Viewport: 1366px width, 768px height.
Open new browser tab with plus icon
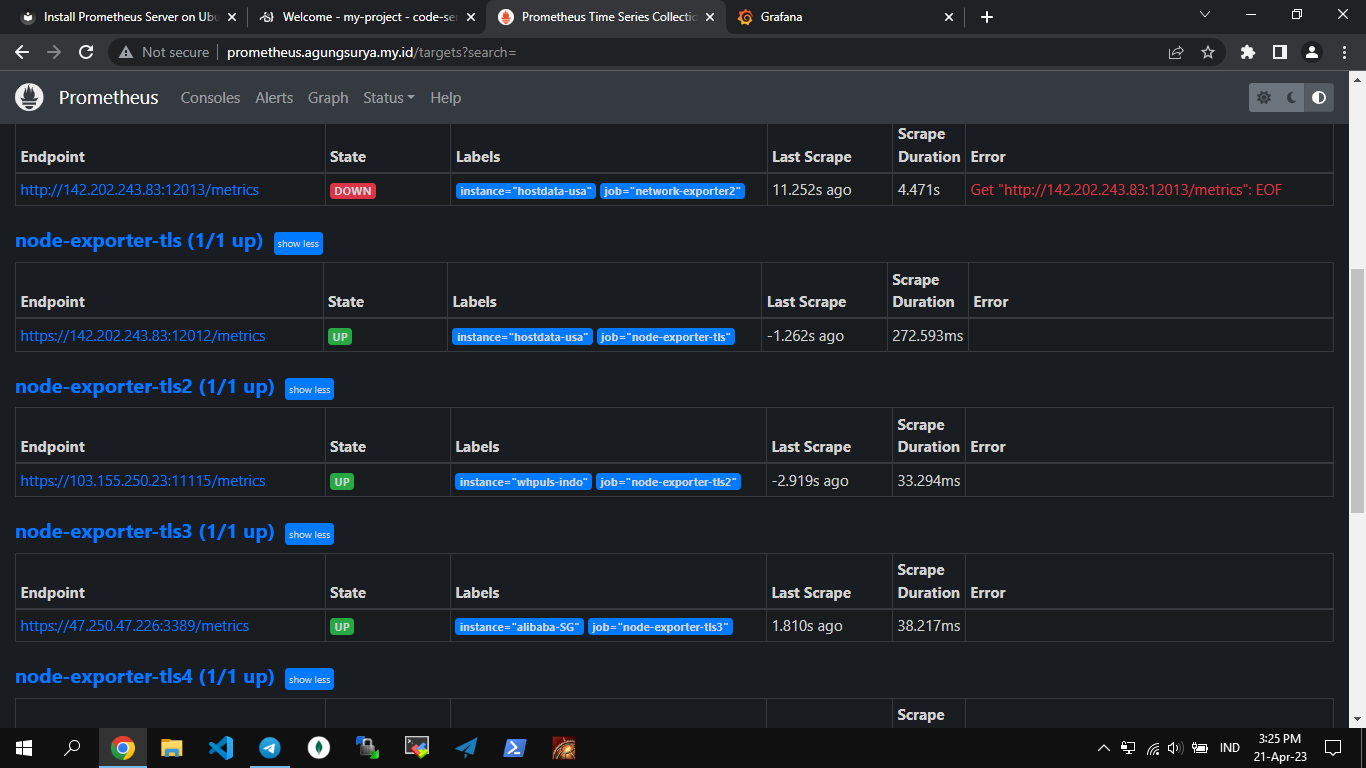click(x=987, y=17)
